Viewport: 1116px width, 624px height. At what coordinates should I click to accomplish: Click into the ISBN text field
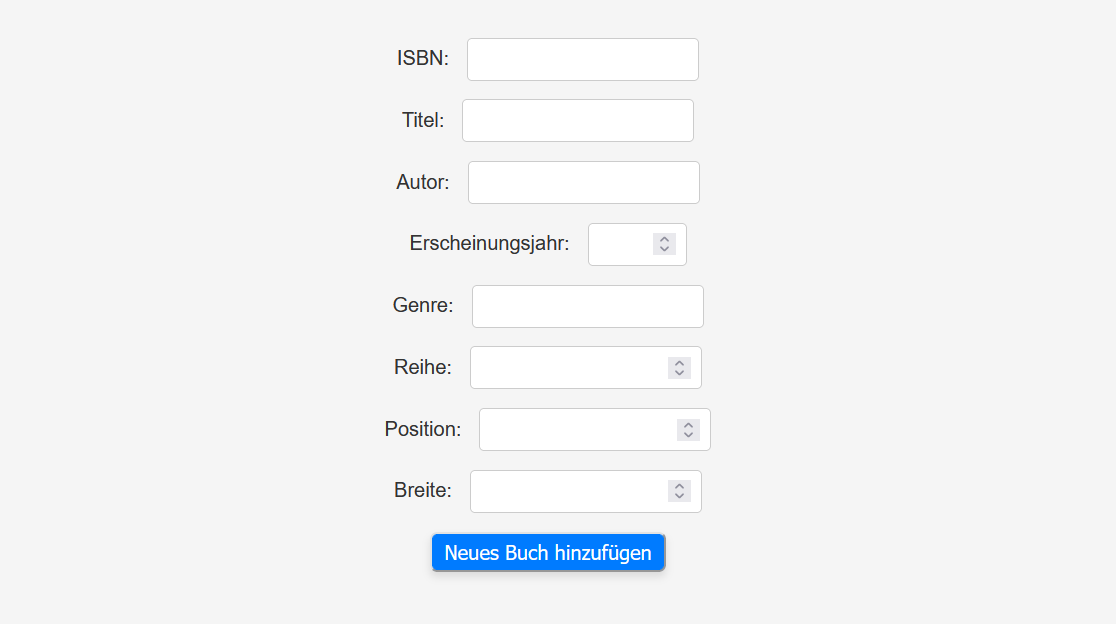pos(582,59)
